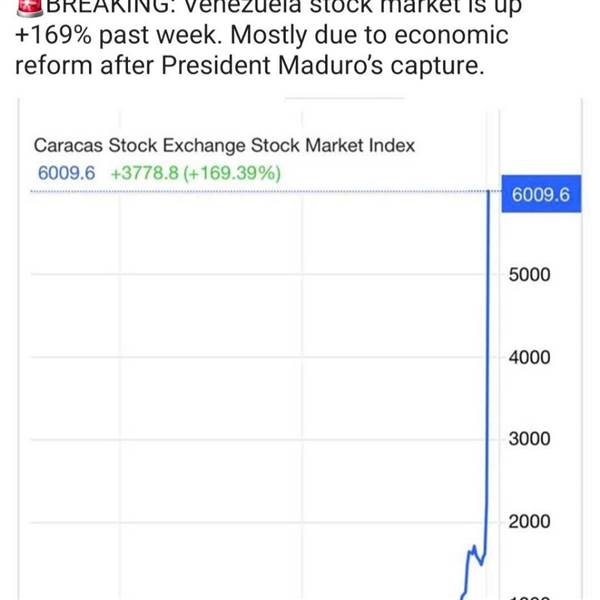Click the 3000 axis label
600x600 pixels.
530,439
